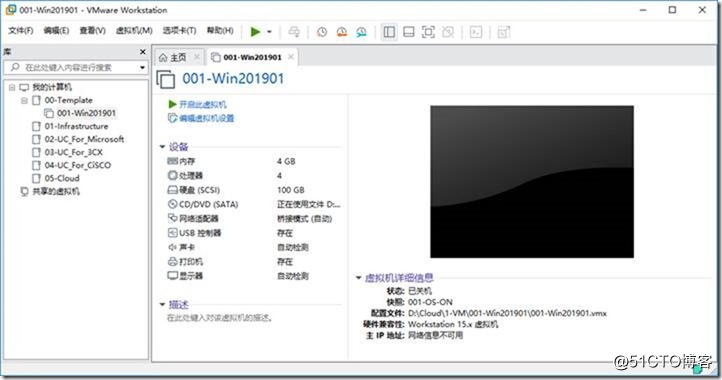Screen dimensions: 722x380
Task: Select 共享的虚拟机 in the library
Action: tap(56, 191)
